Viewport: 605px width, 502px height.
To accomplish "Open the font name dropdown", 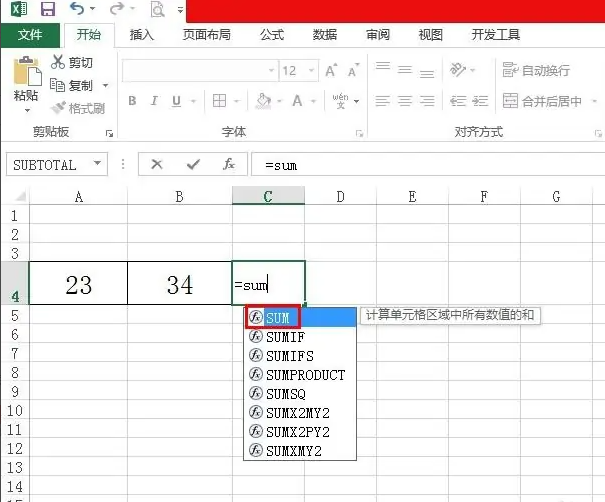I will [271, 70].
